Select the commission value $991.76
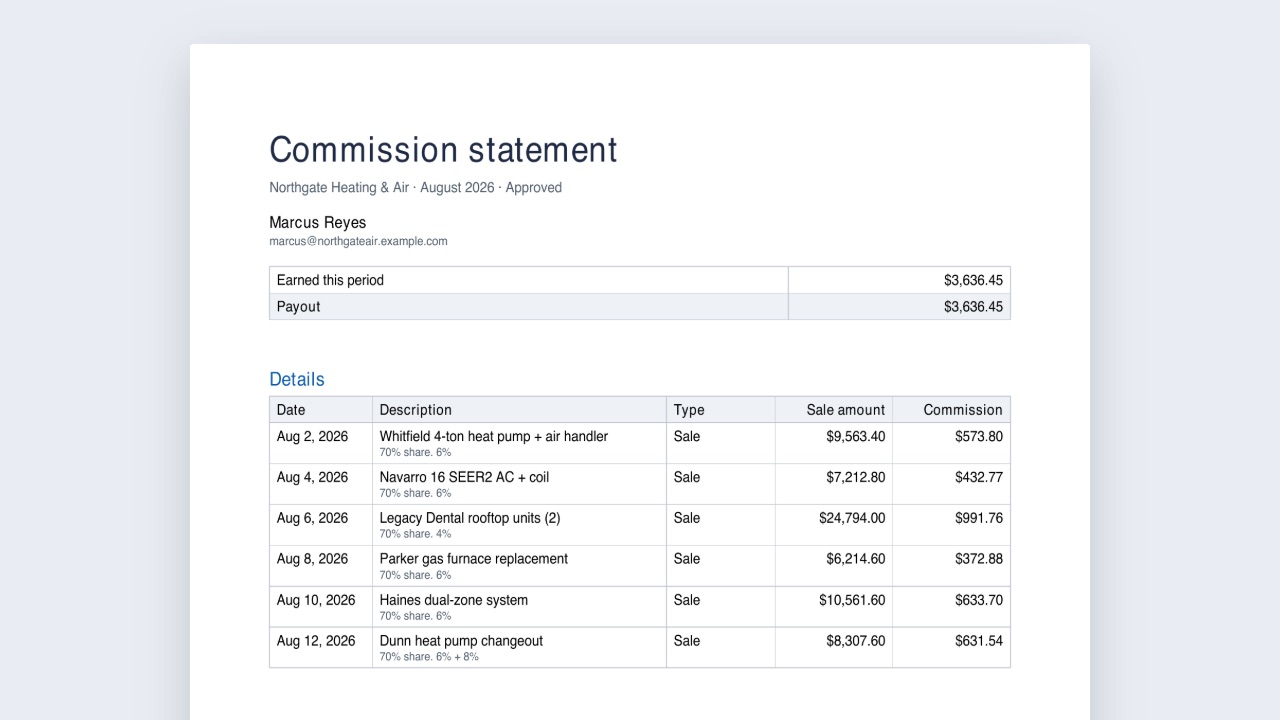The height and width of the screenshot is (720, 1280). click(x=979, y=519)
